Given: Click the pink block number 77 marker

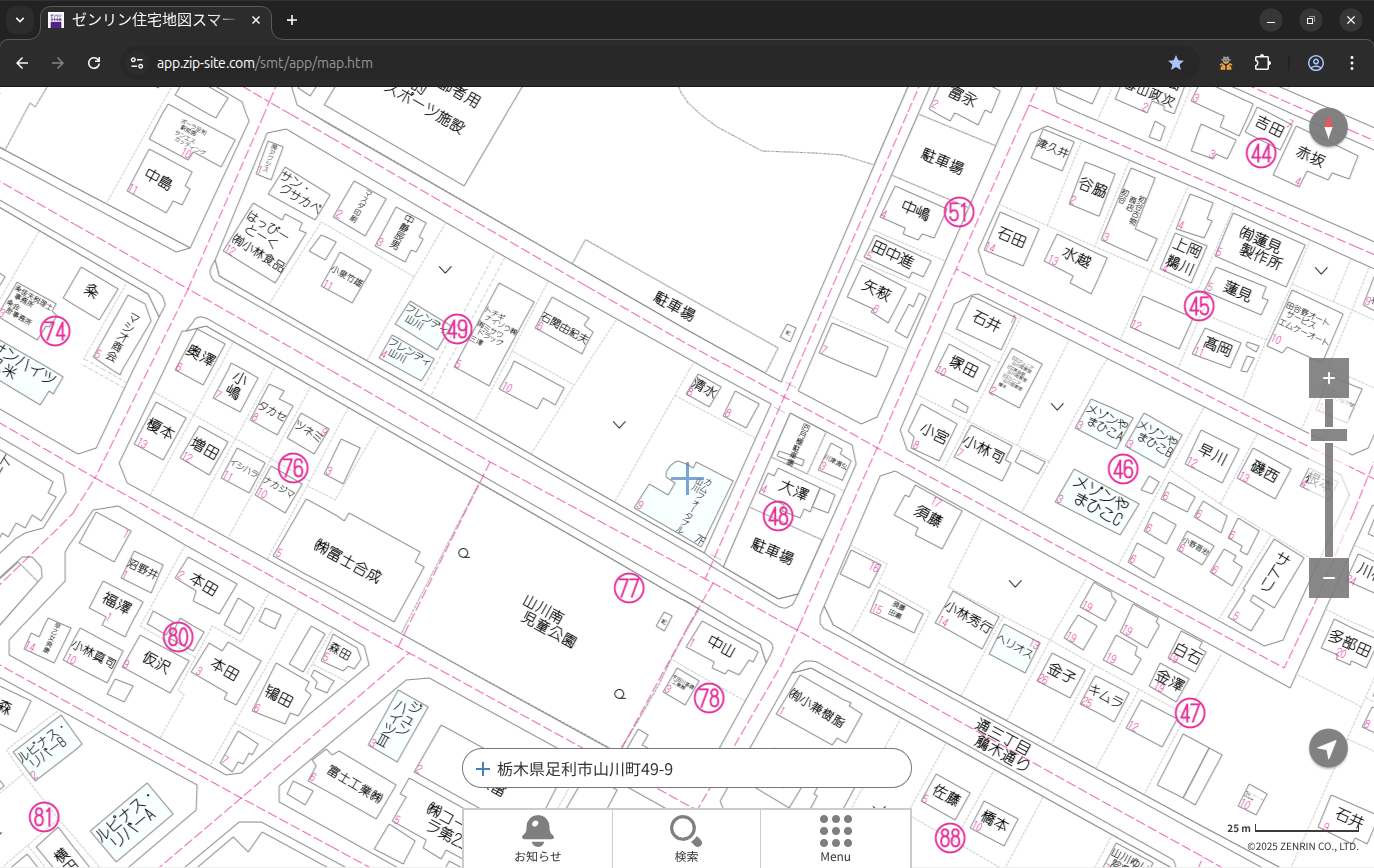Looking at the screenshot, I should pos(629,588).
